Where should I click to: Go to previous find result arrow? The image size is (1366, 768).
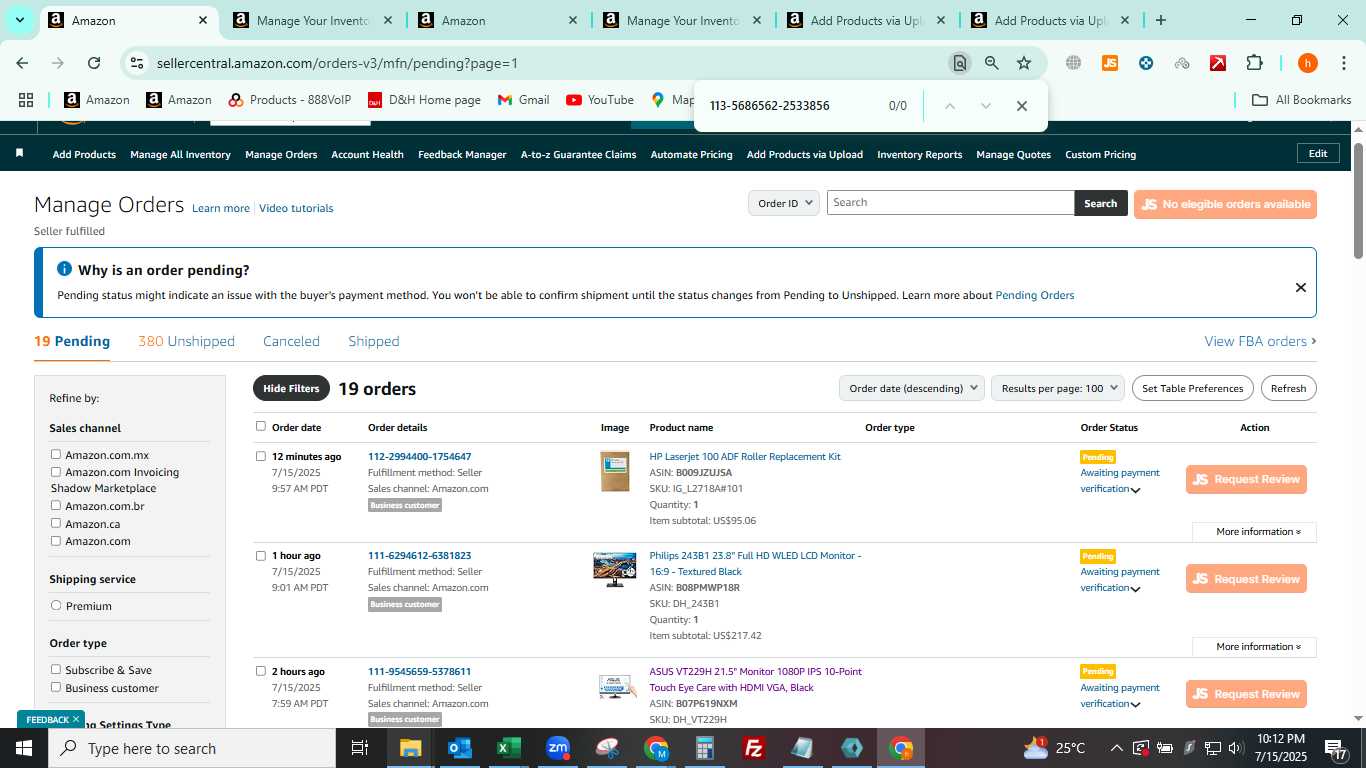(950, 106)
